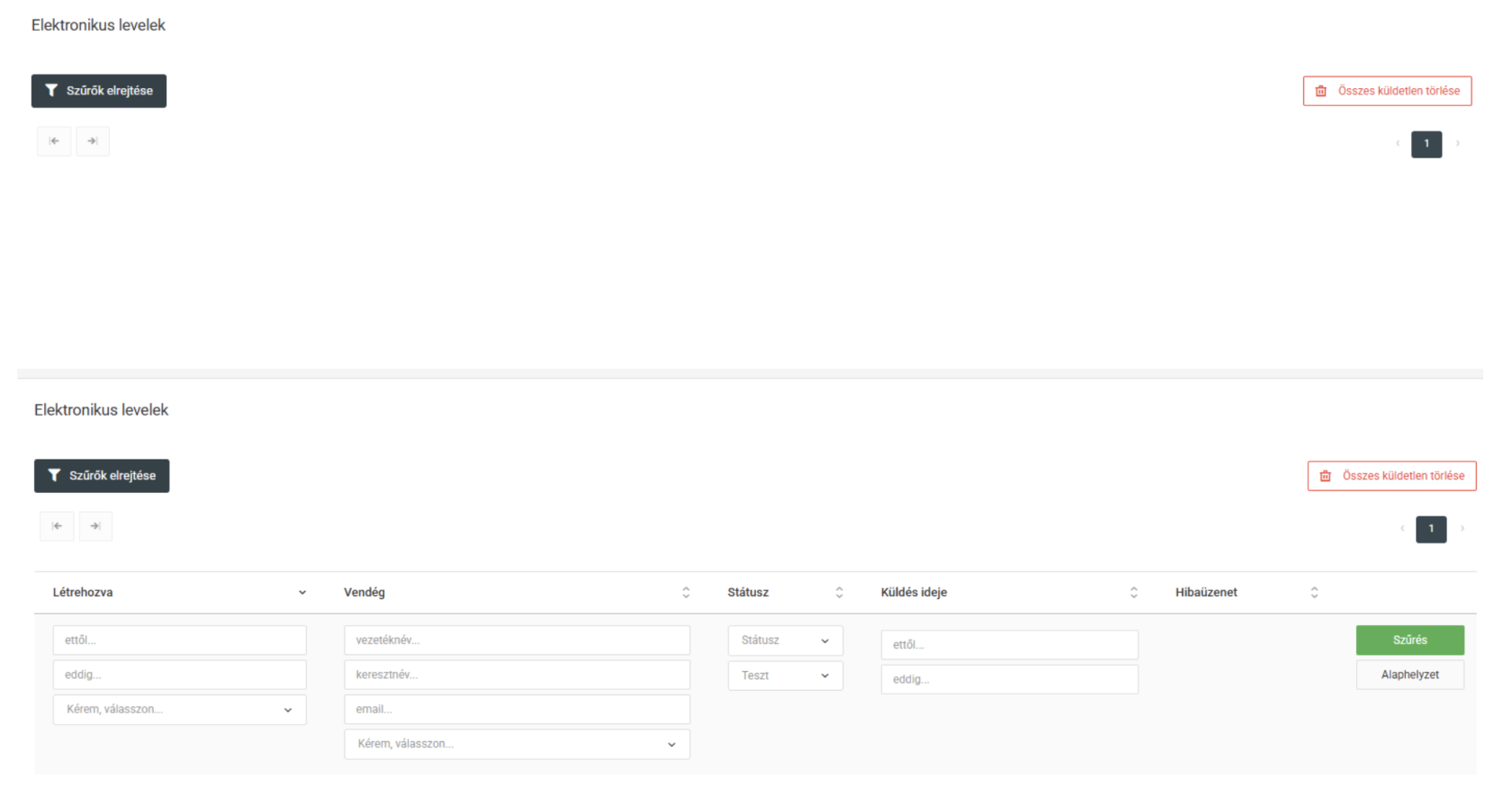Toggle Létrehozva sort direction chevron
This screenshot has height=788, width=1512.
[302, 593]
